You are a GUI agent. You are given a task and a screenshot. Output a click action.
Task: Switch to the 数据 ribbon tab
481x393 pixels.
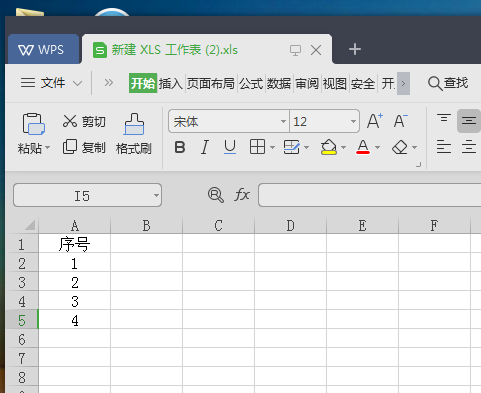point(279,83)
